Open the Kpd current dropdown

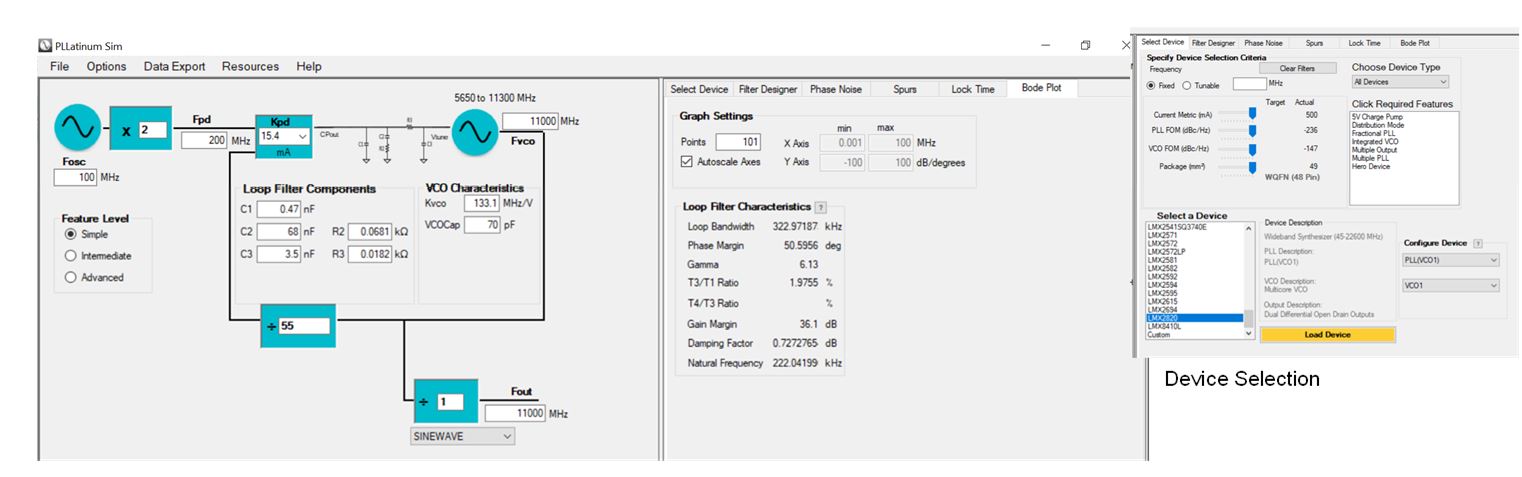pyautogui.click(x=302, y=136)
